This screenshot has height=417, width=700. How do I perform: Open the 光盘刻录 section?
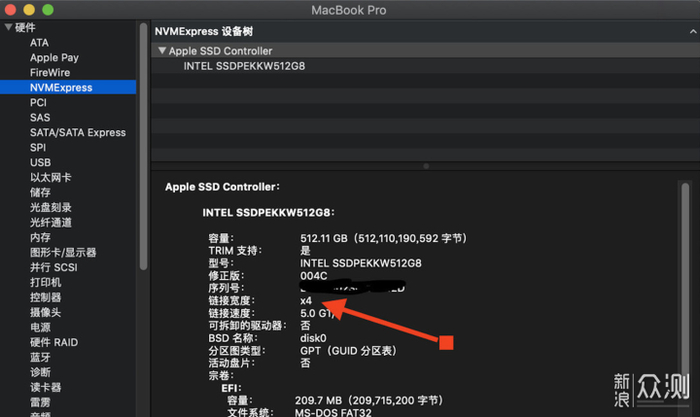pyautogui.click(x=50, y=207)
